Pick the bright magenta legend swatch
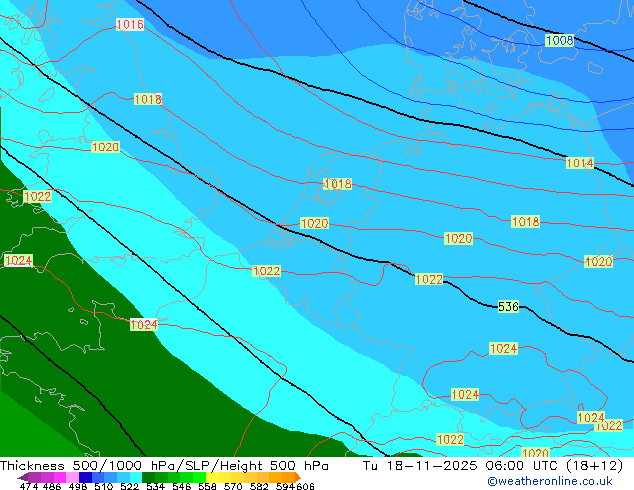This screenshot has width=634, height=490. (60, 477)
